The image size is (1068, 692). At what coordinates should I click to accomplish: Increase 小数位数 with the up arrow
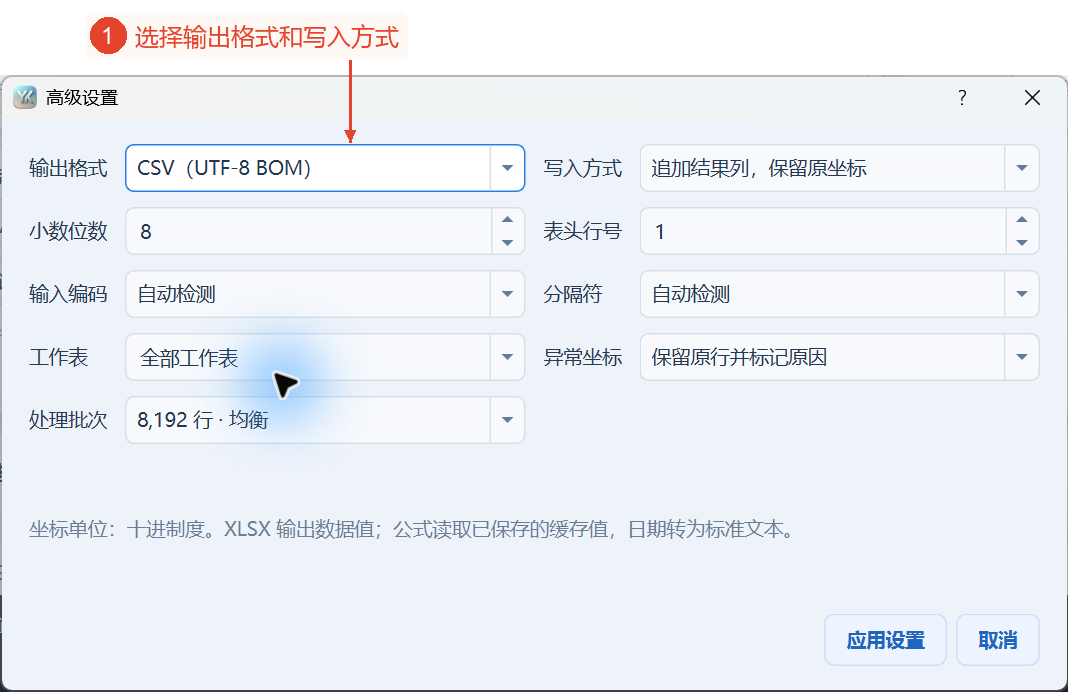(507, 219)
